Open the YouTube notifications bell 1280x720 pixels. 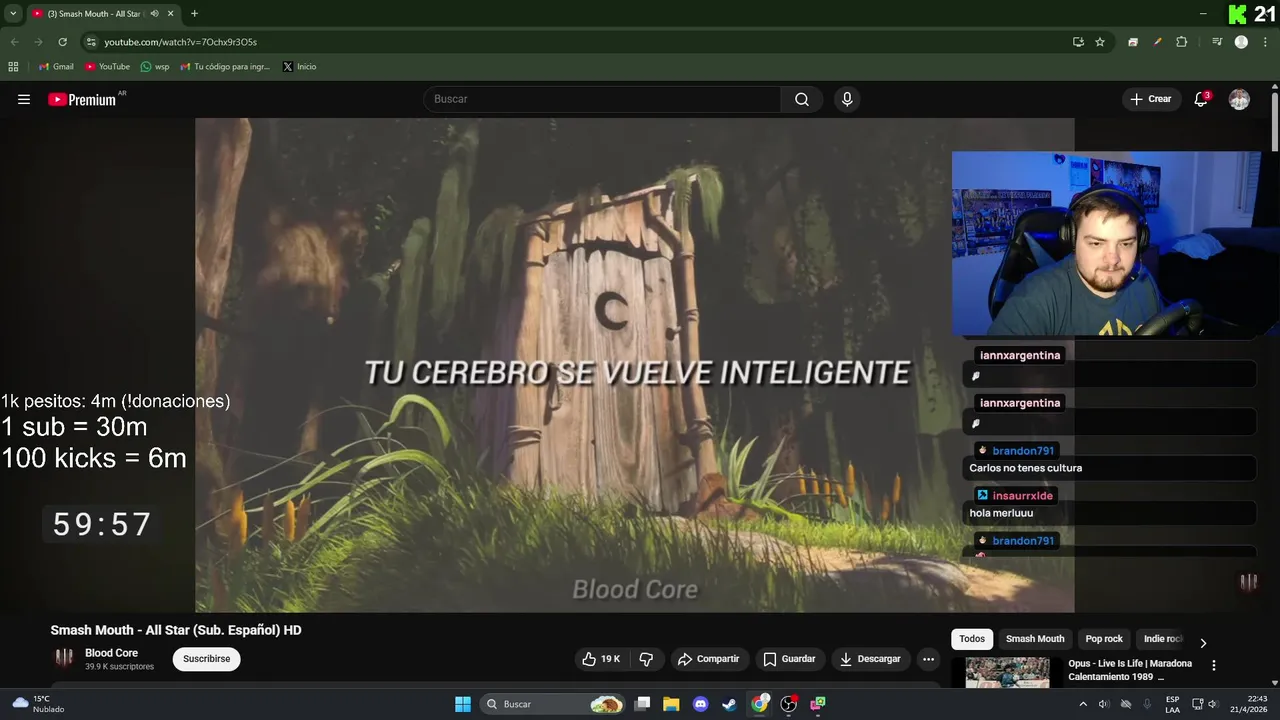1201,99
